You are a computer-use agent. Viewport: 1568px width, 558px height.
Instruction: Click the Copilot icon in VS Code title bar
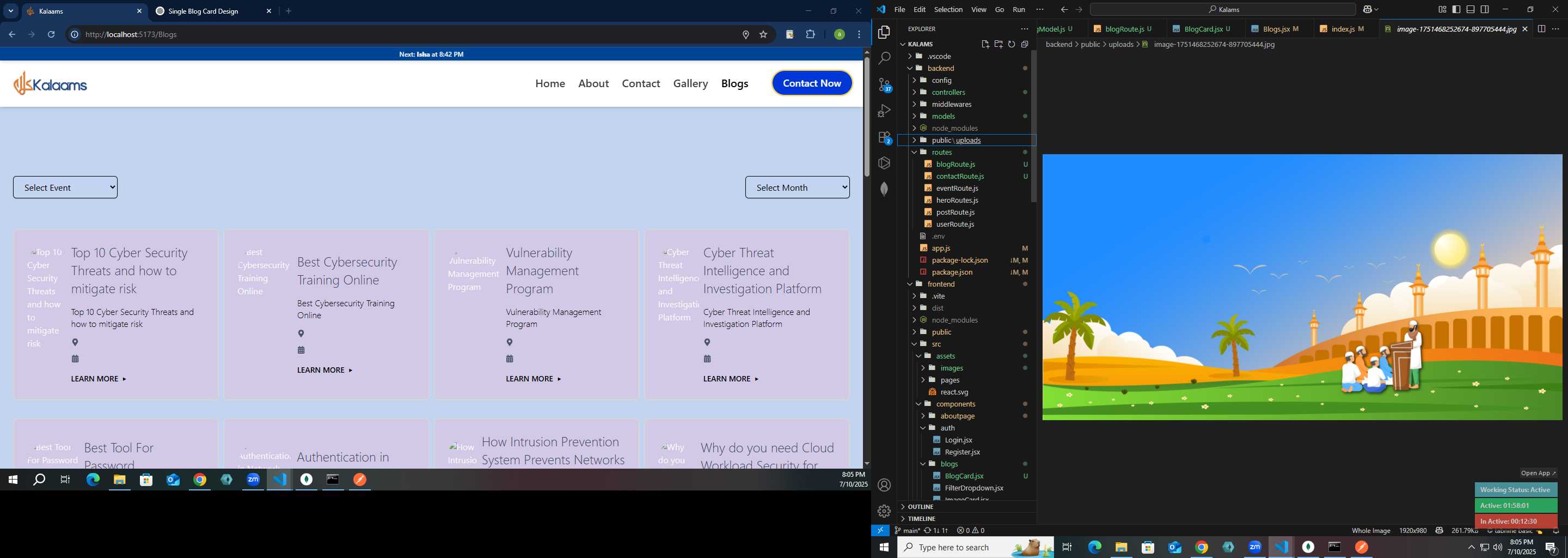coord(1367,10)
